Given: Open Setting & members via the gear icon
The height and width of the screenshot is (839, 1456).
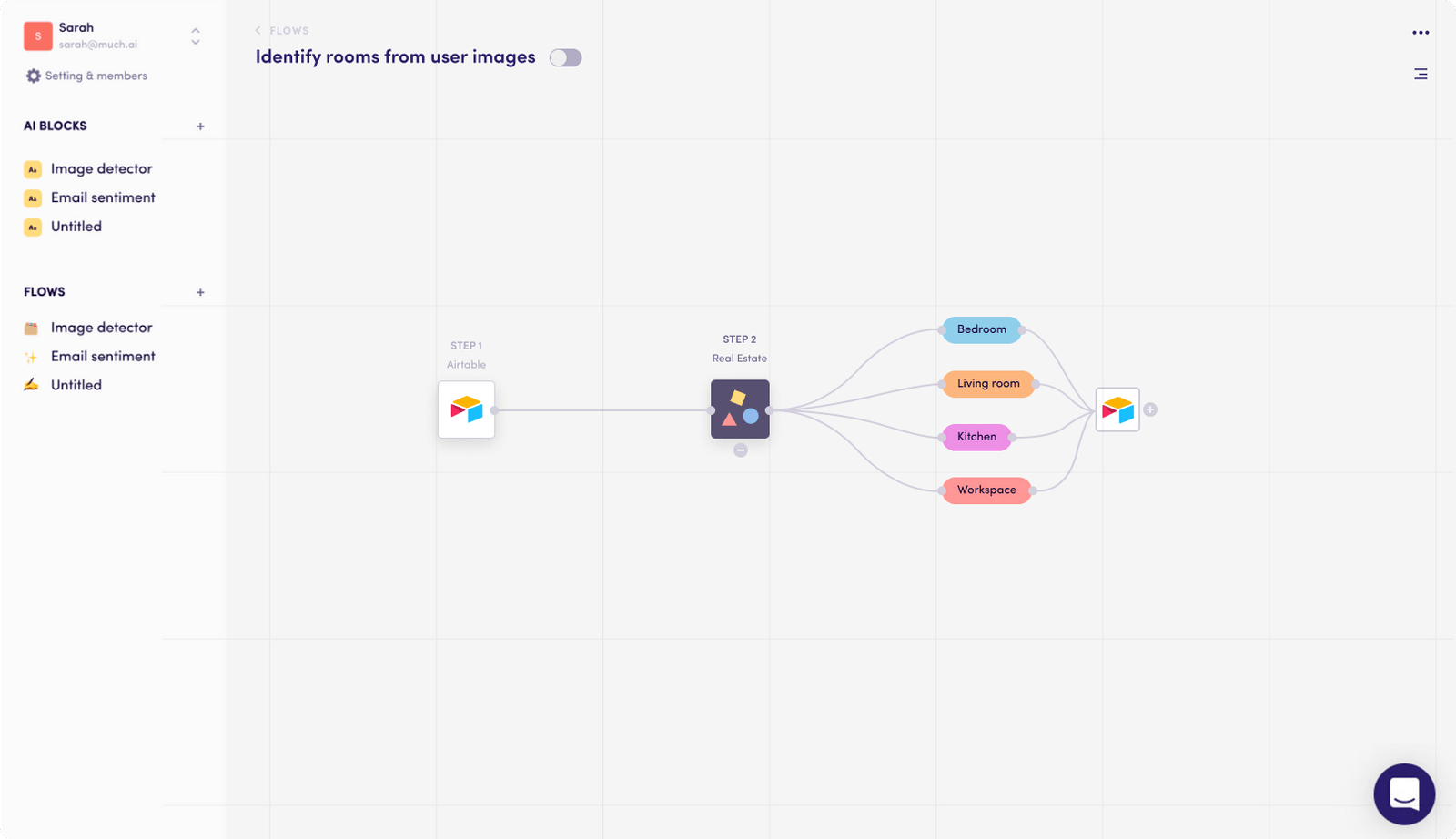Looking at the screenshot, I should (x=33, y=76).
